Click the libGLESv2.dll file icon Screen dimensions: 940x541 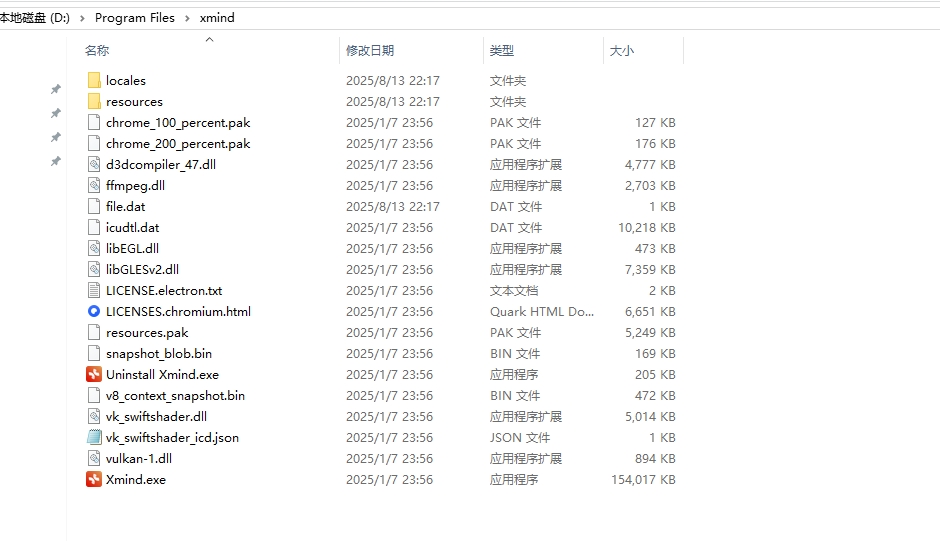pyautogui.click(x=94, y=269)
